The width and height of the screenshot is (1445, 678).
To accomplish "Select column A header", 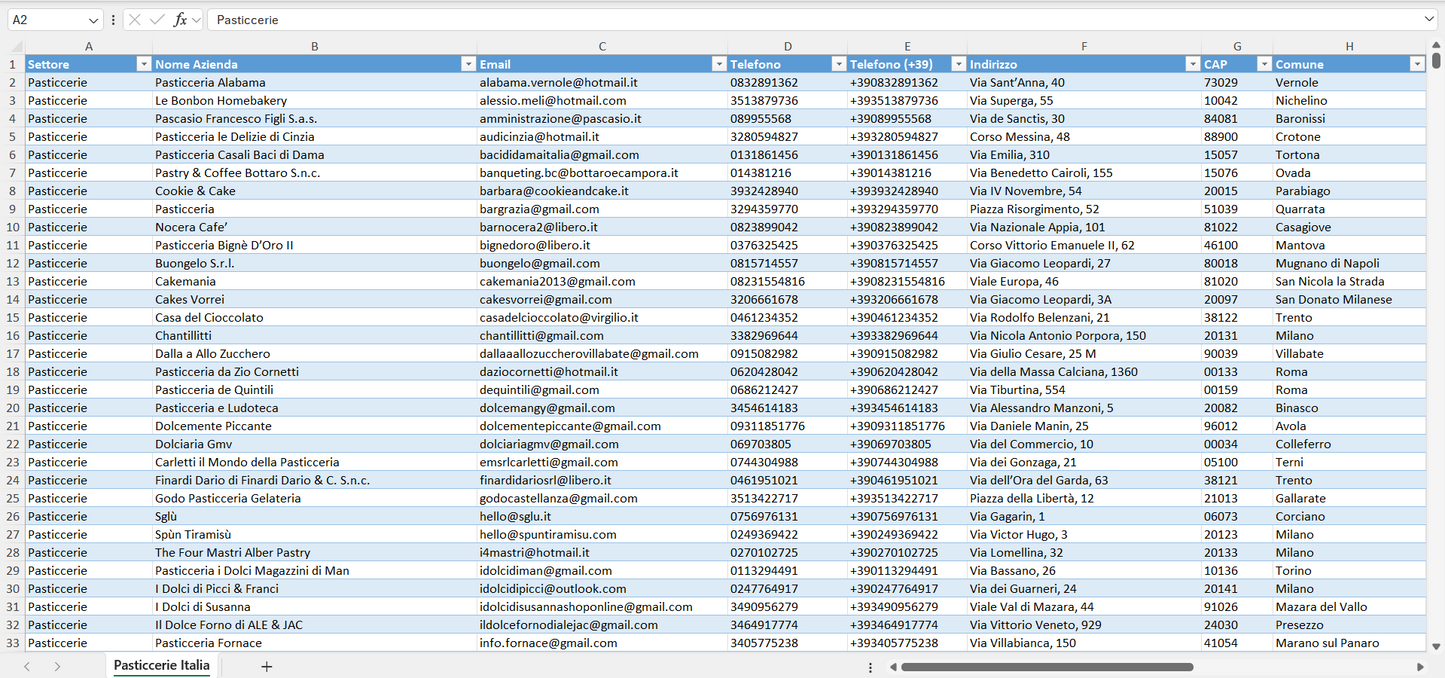I will pyautogui.click(x=89, y=46).
